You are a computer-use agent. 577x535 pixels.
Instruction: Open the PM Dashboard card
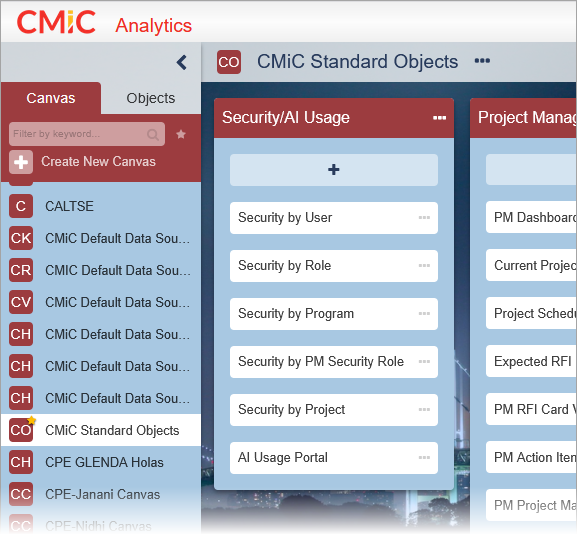tap(531, 217)
